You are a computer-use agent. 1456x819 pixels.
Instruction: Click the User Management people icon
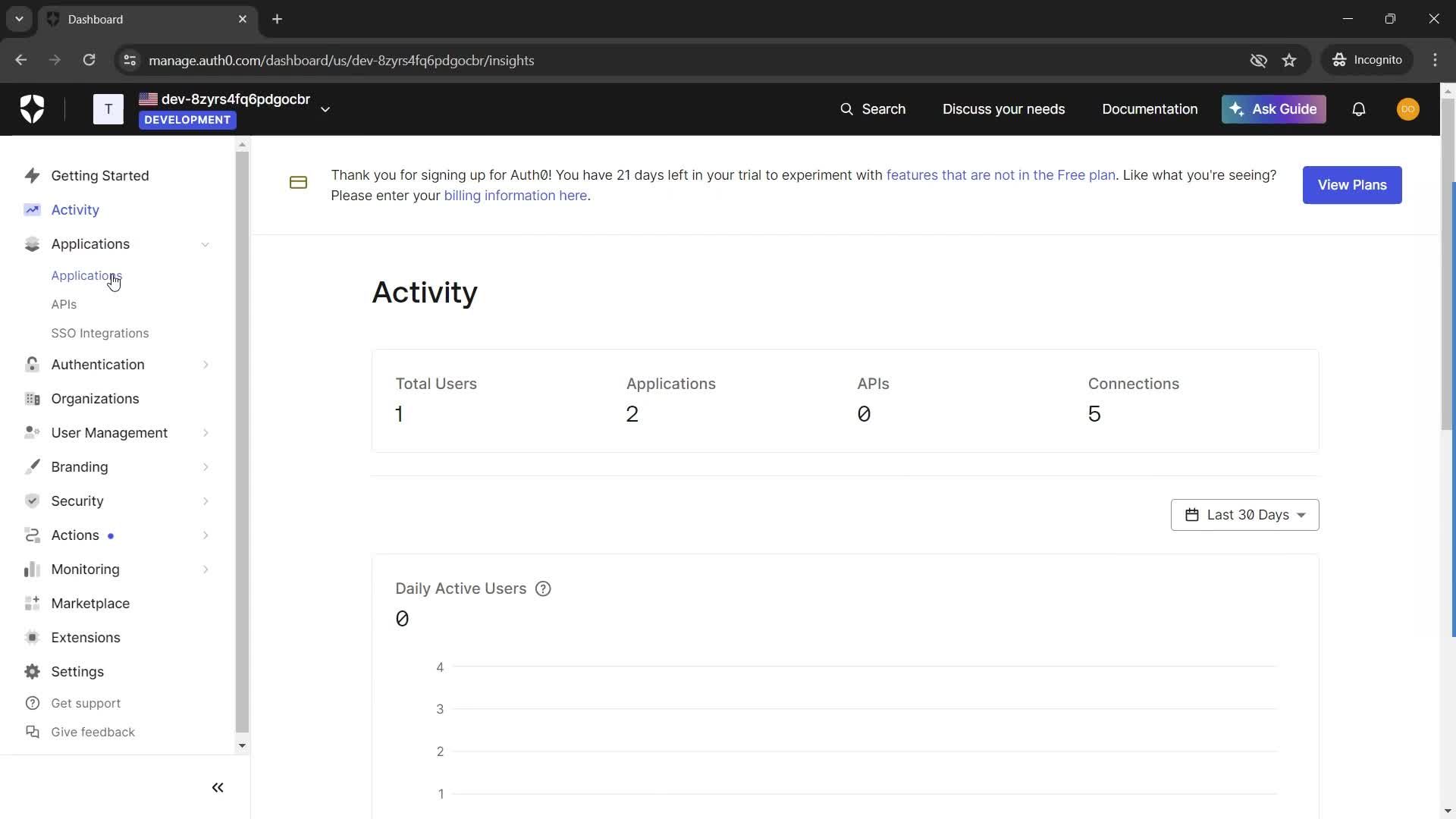32,433
